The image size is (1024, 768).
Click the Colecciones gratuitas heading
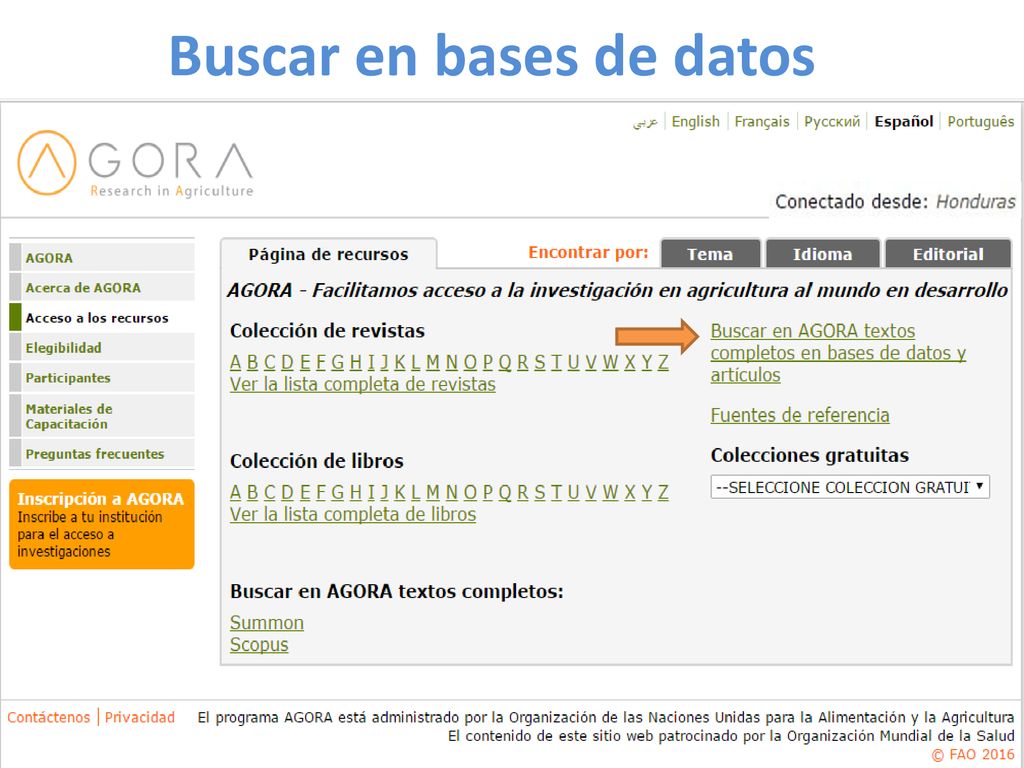coord(810,455)
